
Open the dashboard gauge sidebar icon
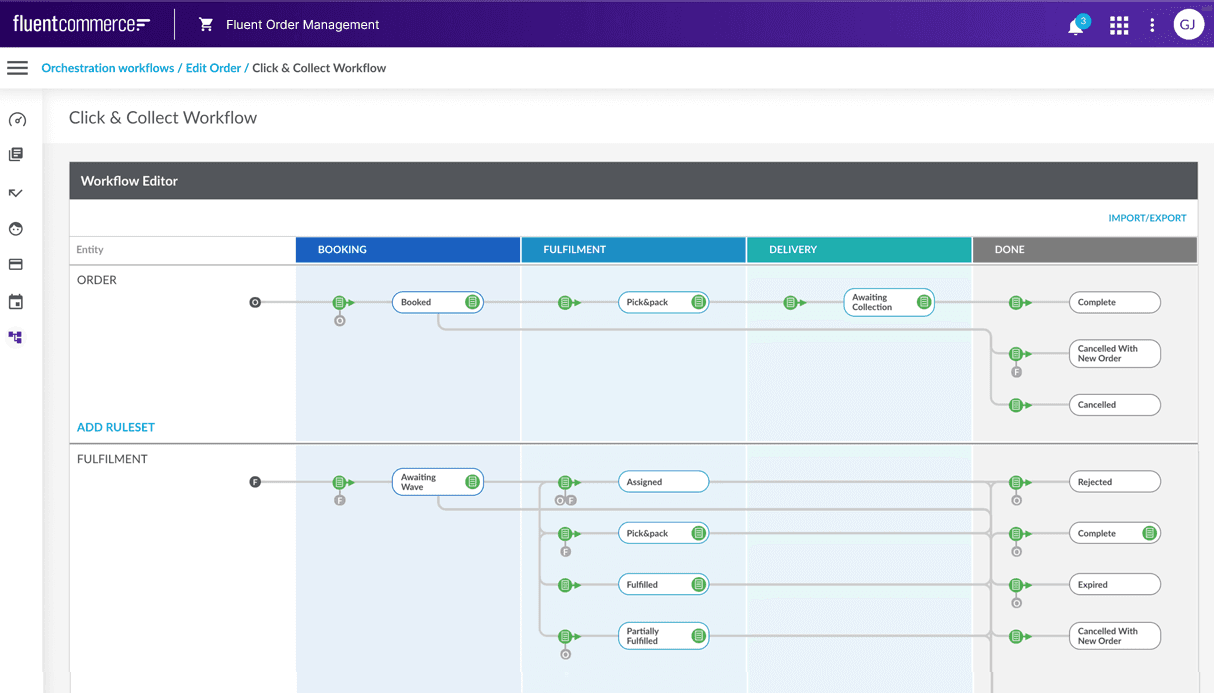coord(17,120)
